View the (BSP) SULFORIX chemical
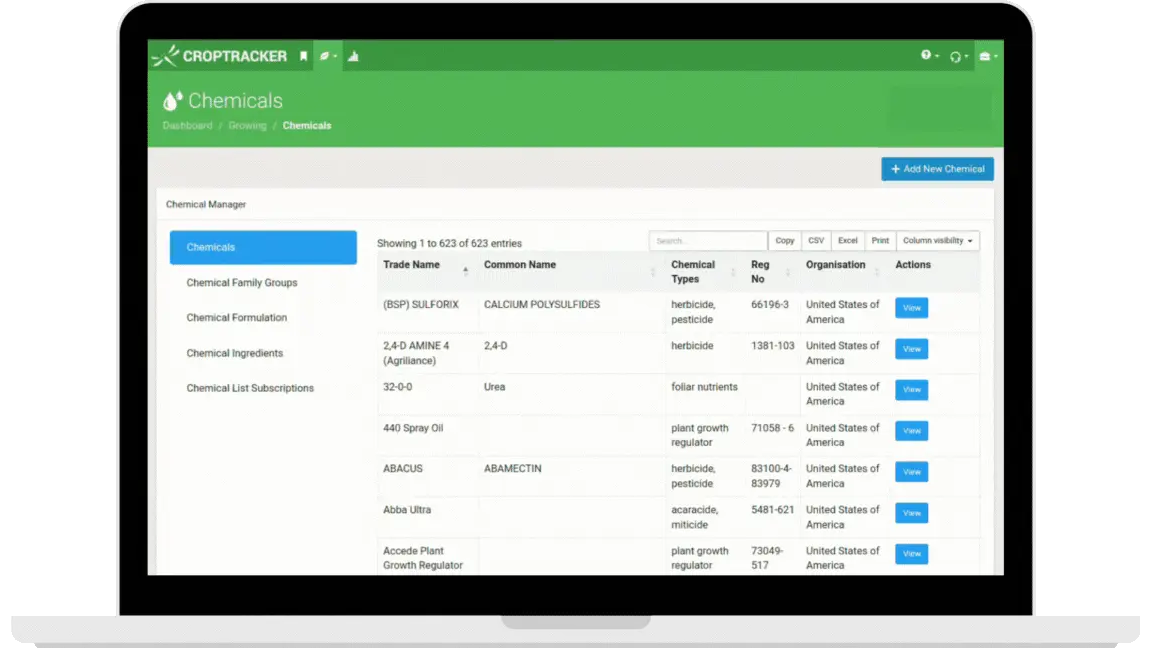Image resolution: width=1152 pixels, height=648 pixels. [x=911, y=308]
